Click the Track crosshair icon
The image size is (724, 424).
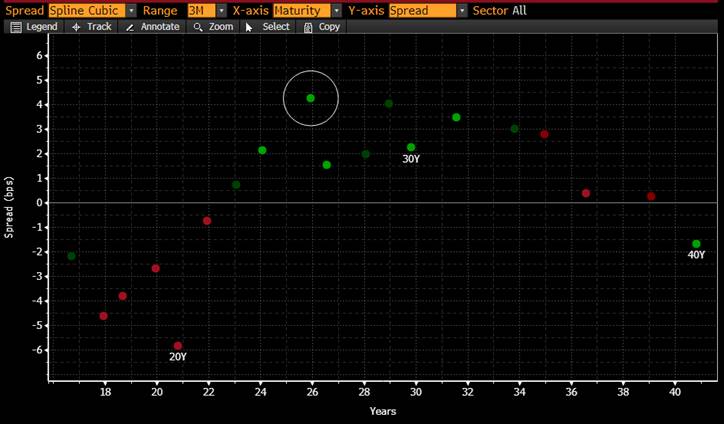point(76,27)
